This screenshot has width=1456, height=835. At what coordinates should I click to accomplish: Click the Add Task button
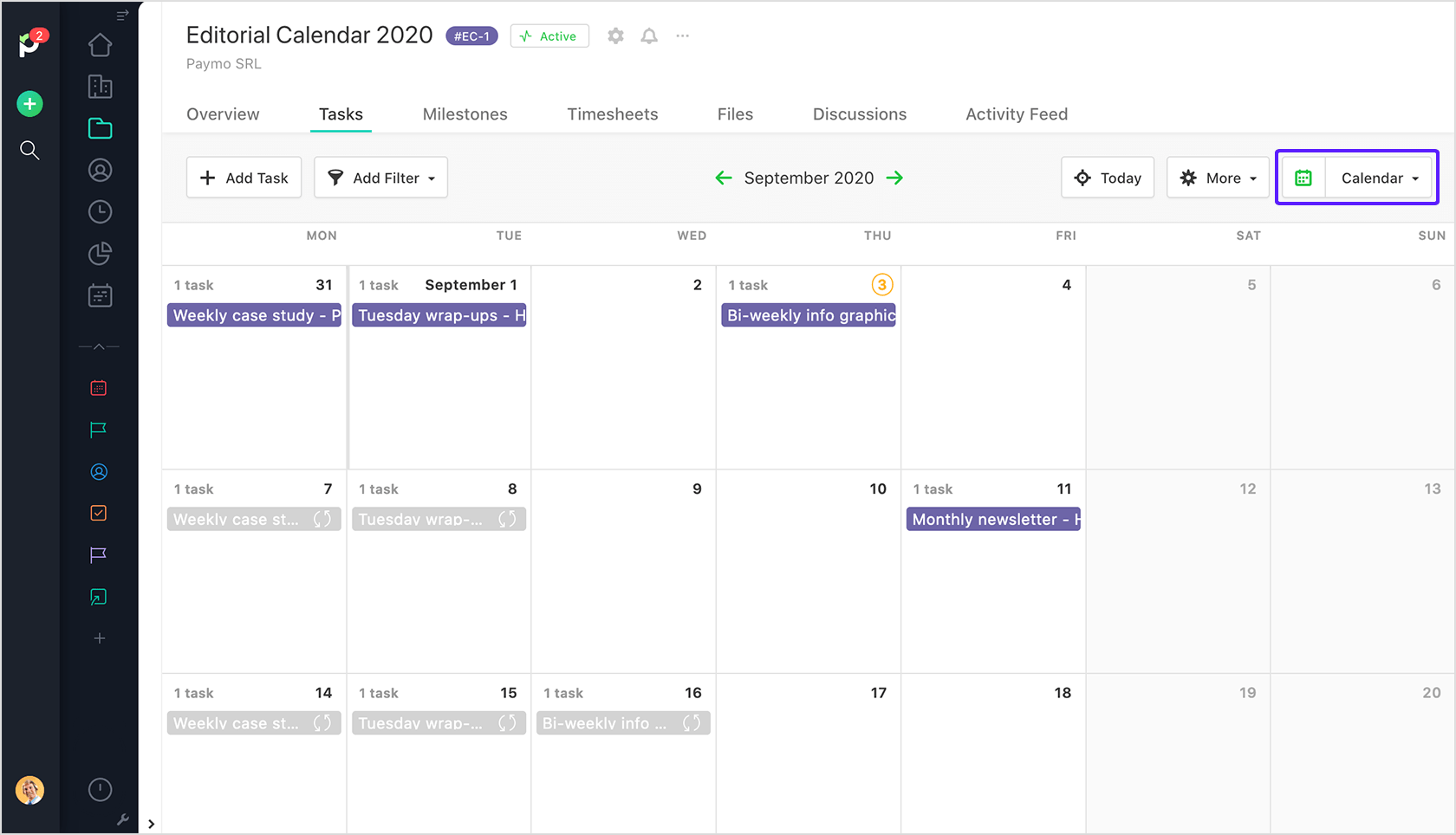[244, 178]
